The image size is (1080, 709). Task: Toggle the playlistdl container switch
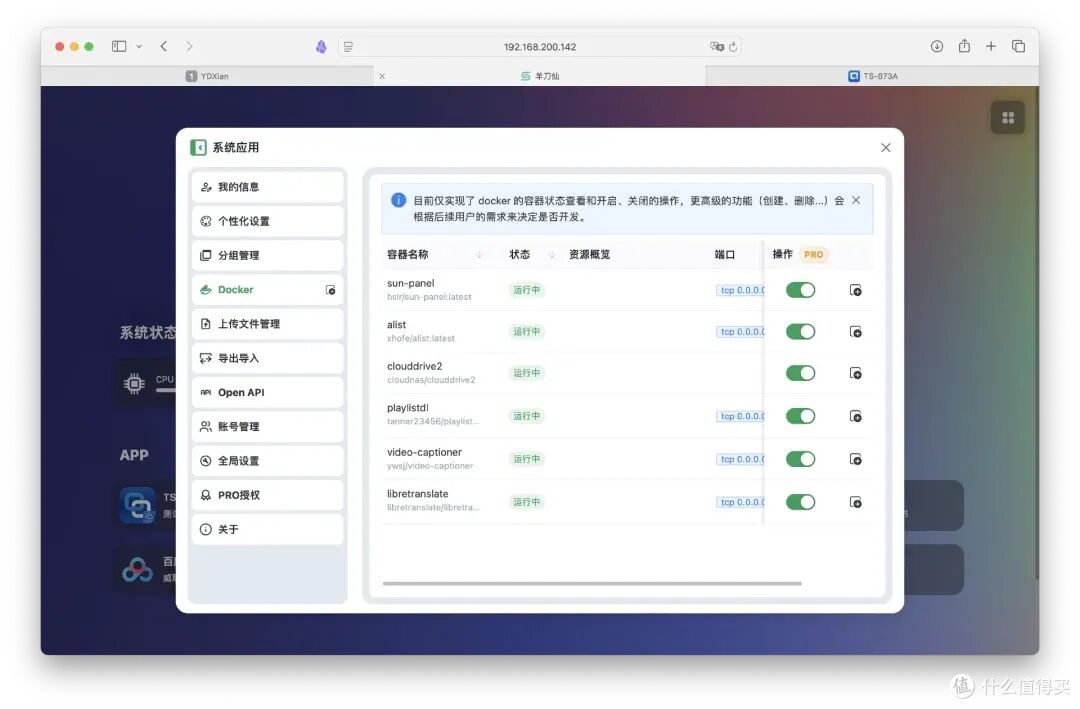800,416
